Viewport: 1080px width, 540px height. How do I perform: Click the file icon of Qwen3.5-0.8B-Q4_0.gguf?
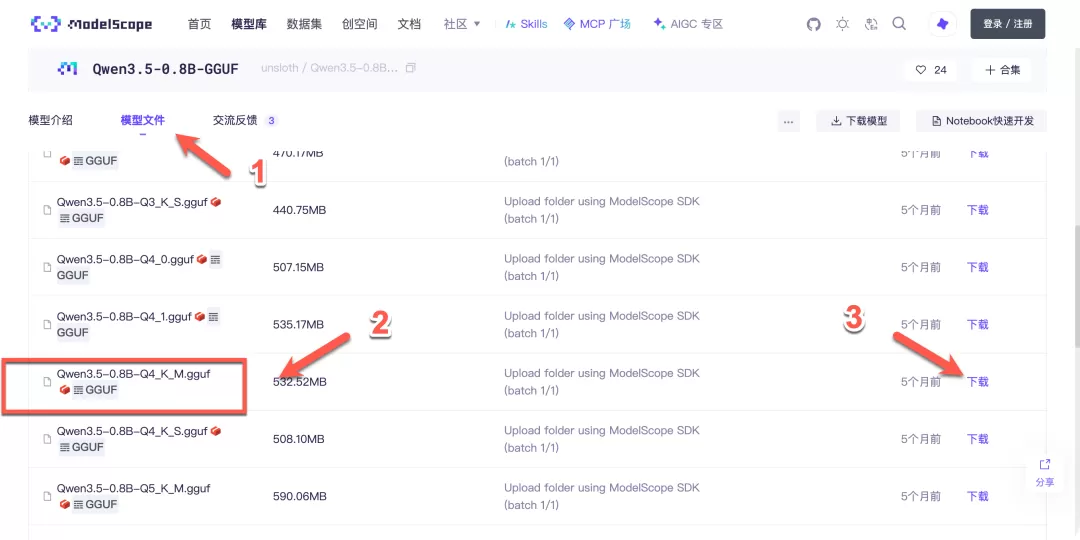tap(48, 267)
